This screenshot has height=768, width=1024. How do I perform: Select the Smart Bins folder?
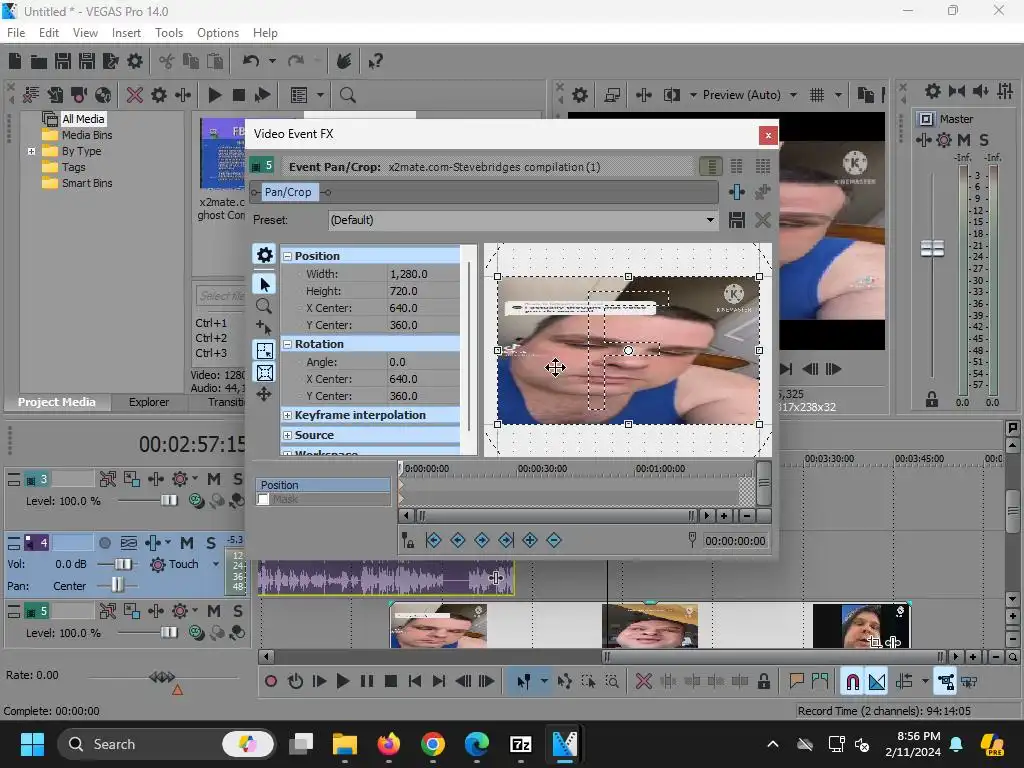click(87, 184)
